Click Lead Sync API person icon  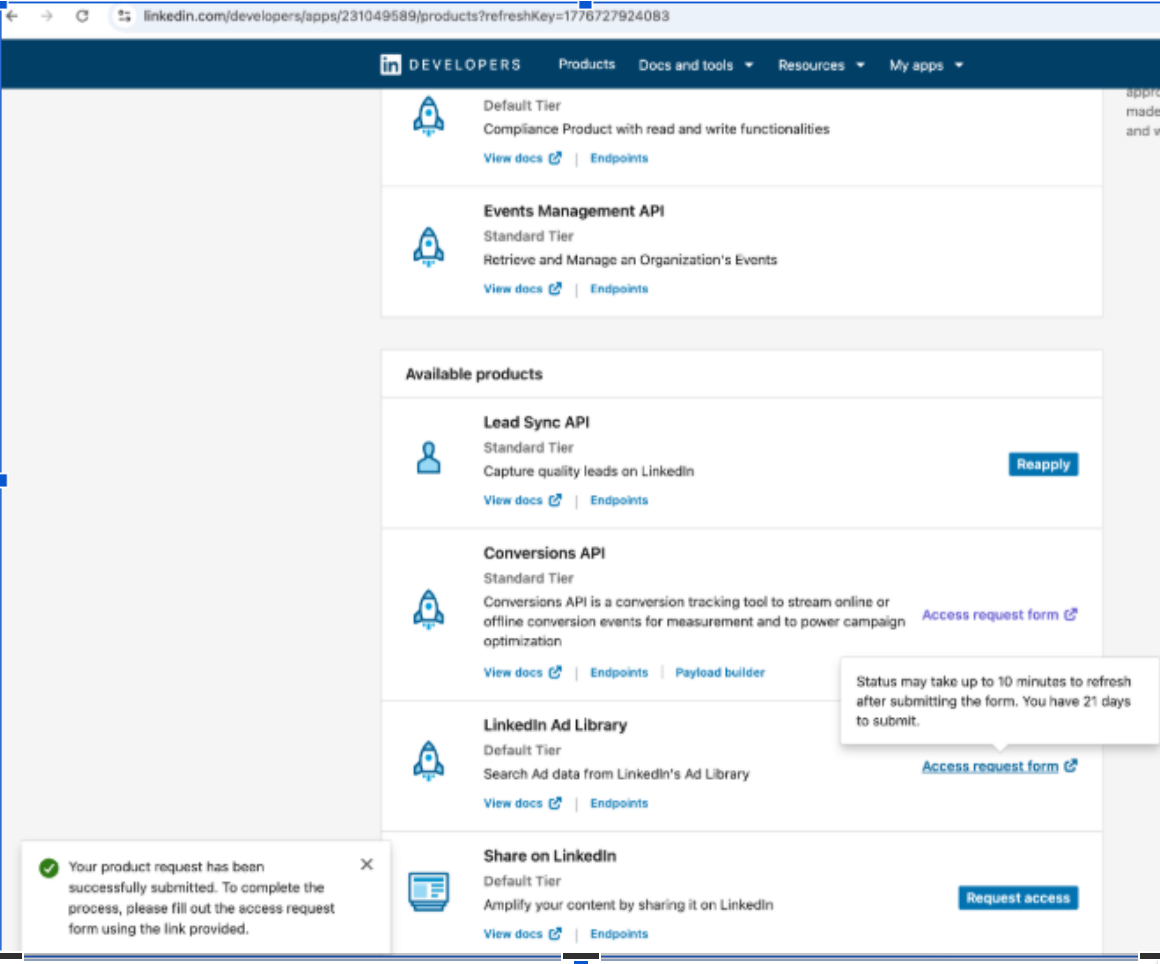pos(428,458)
